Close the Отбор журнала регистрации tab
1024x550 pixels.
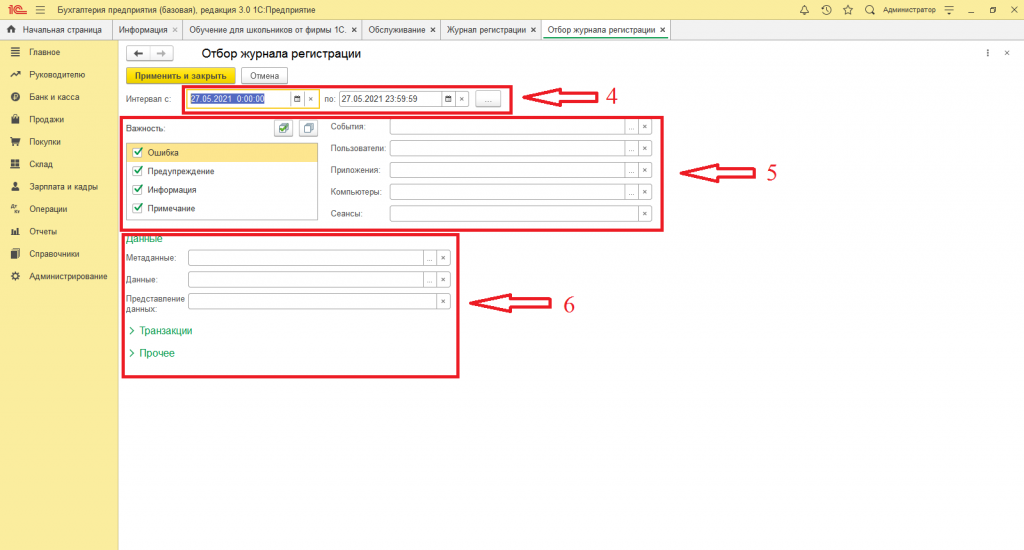tap(662, 30)
